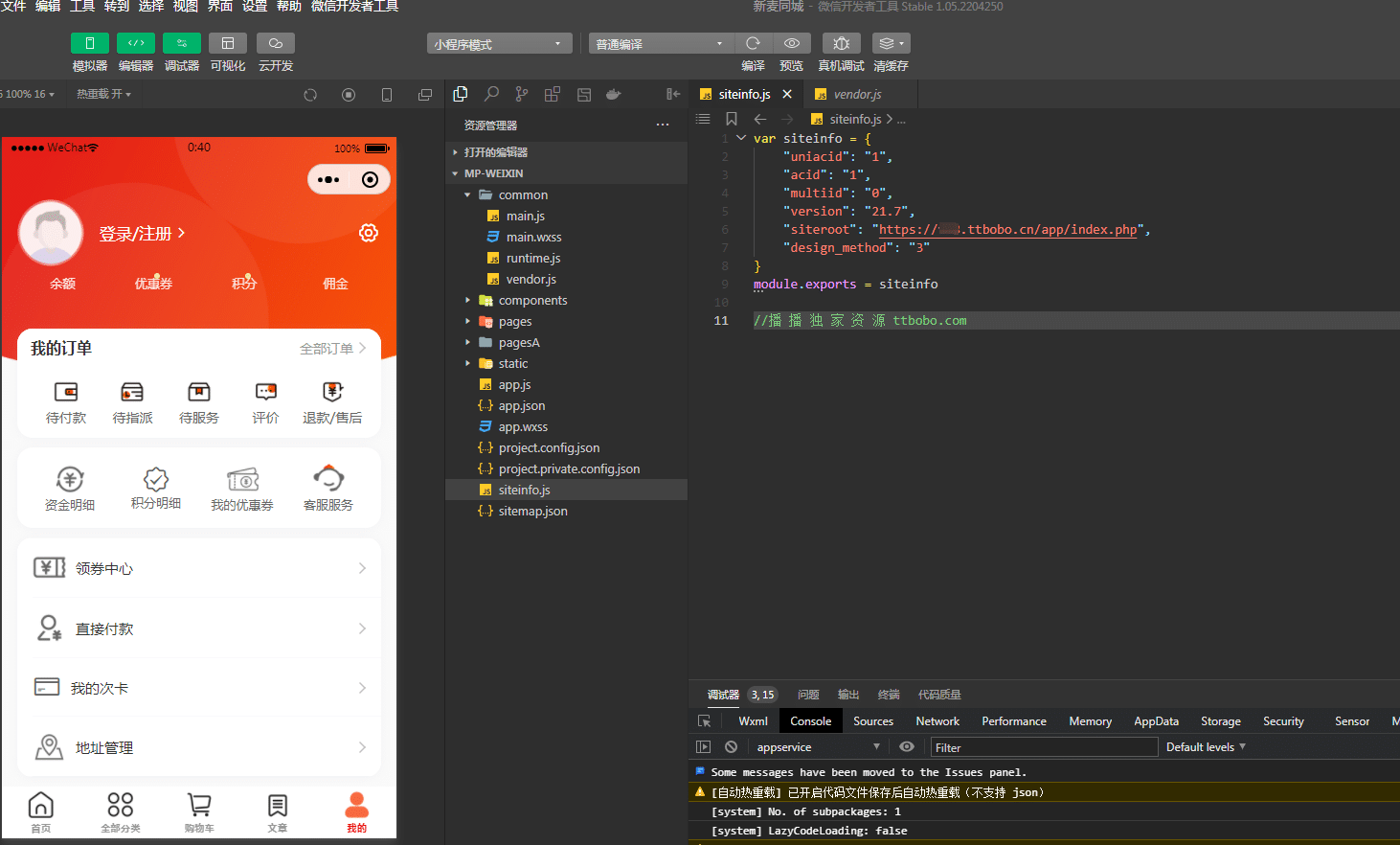Tap 全部订单 link in simulator
The width and height of the screenshot is (1400, 845).
pyautogui.click(x=333, y=349)
